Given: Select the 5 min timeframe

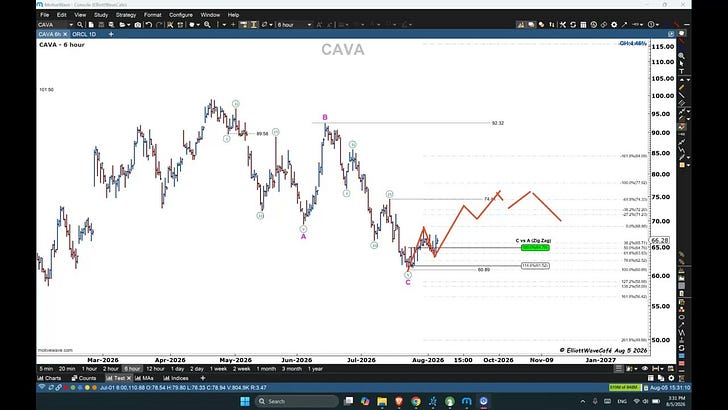Looking at the screenshot, I should (46, 369).
